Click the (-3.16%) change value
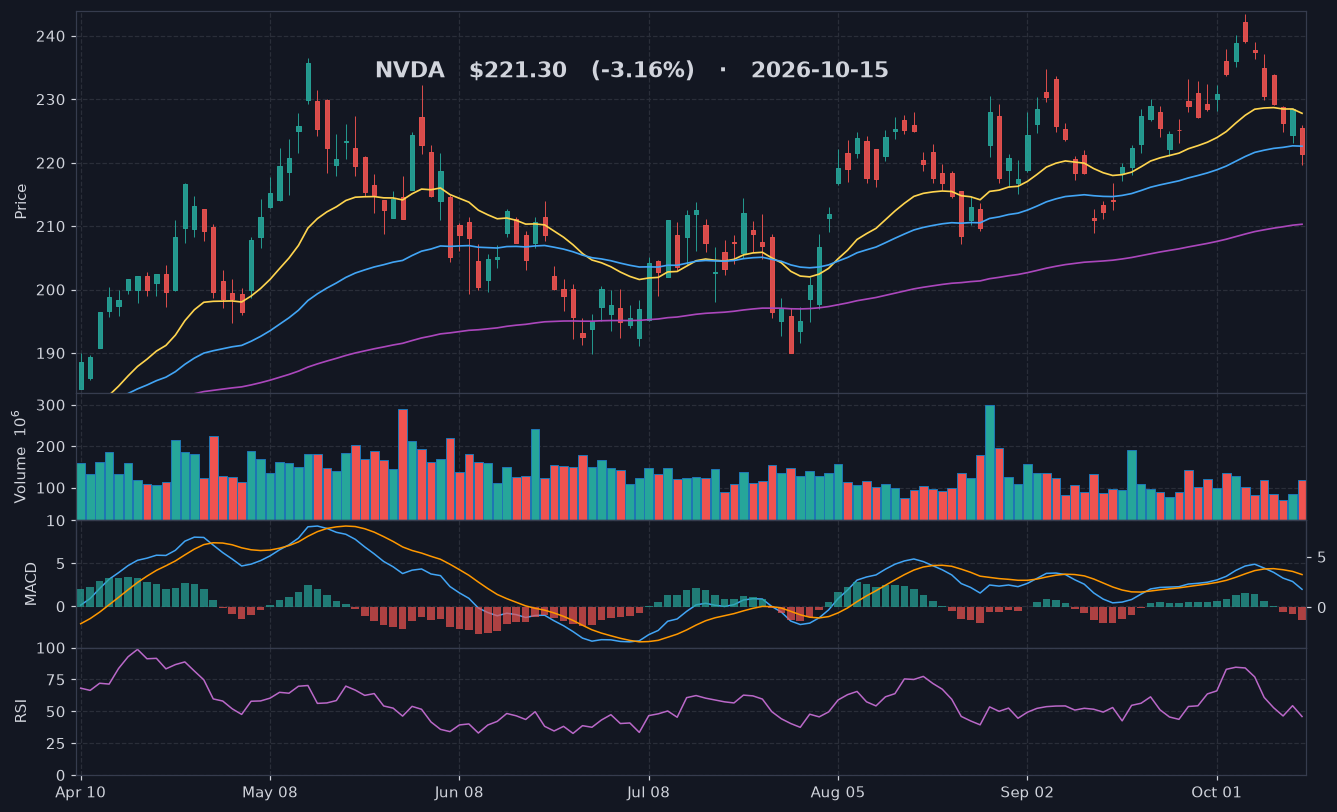The height and width of the screenshot is (812, 1337). (642, 71)
